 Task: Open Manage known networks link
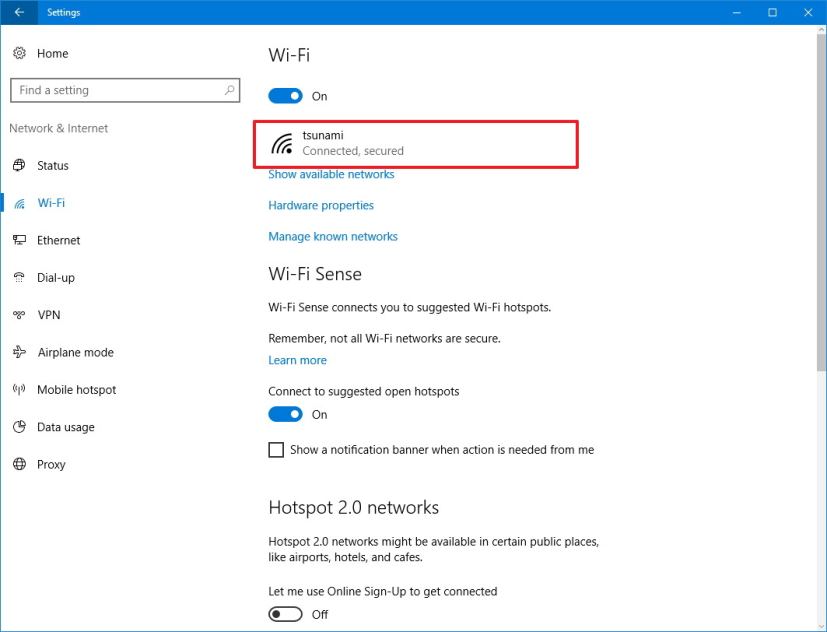point(333,236)
